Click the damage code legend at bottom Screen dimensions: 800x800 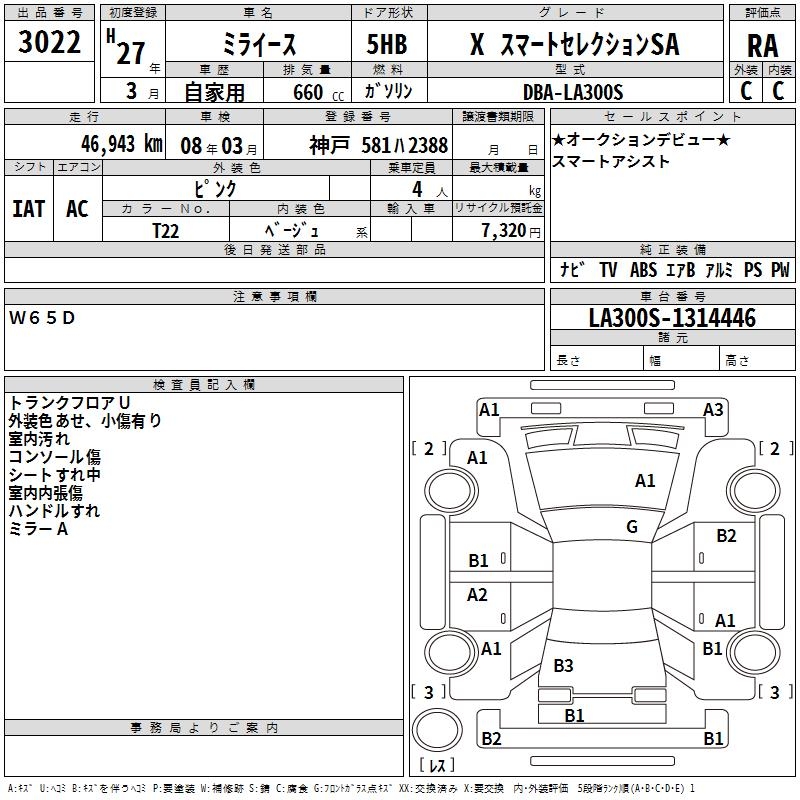pos(352,788)
